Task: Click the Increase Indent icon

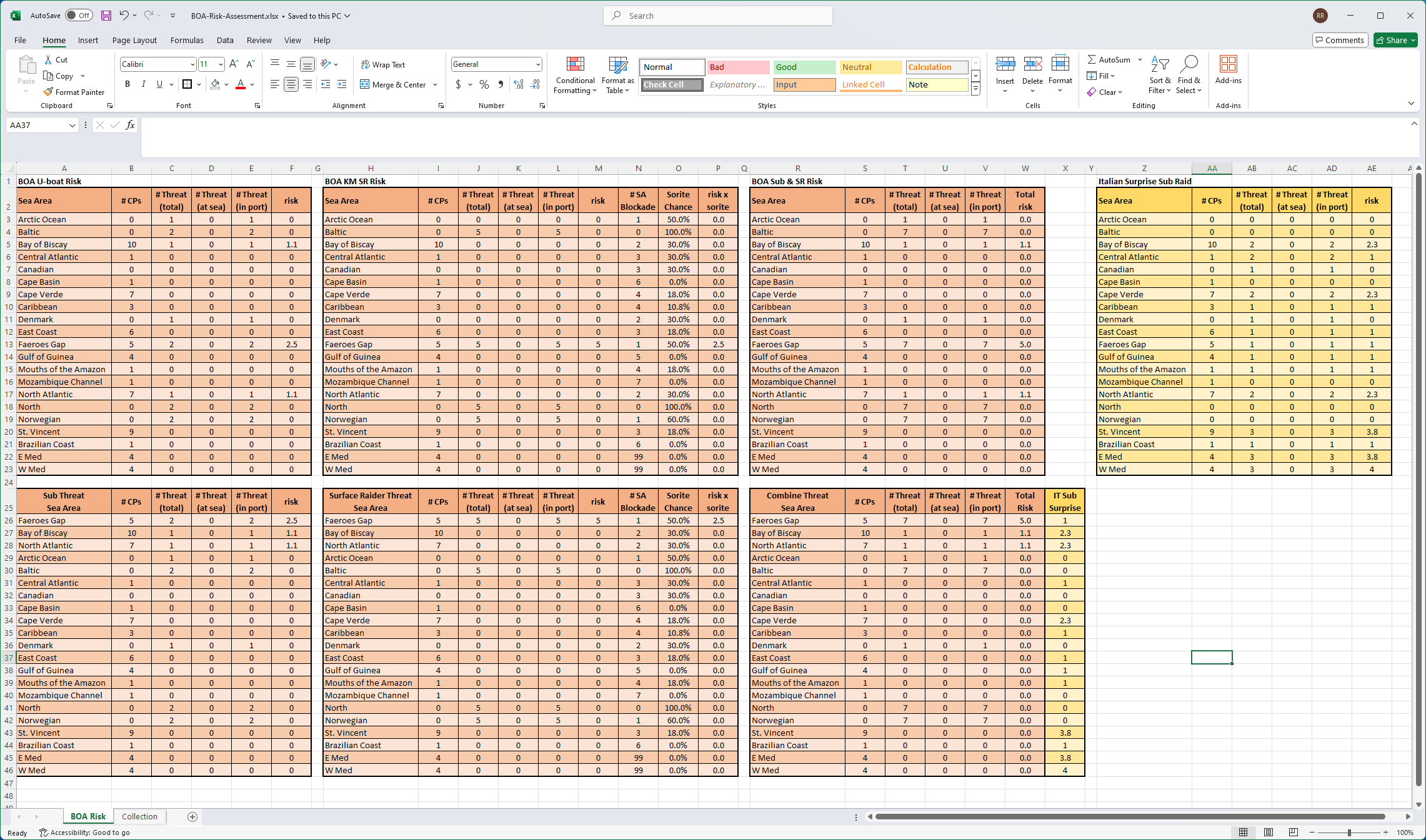Action: coord(342,84)
